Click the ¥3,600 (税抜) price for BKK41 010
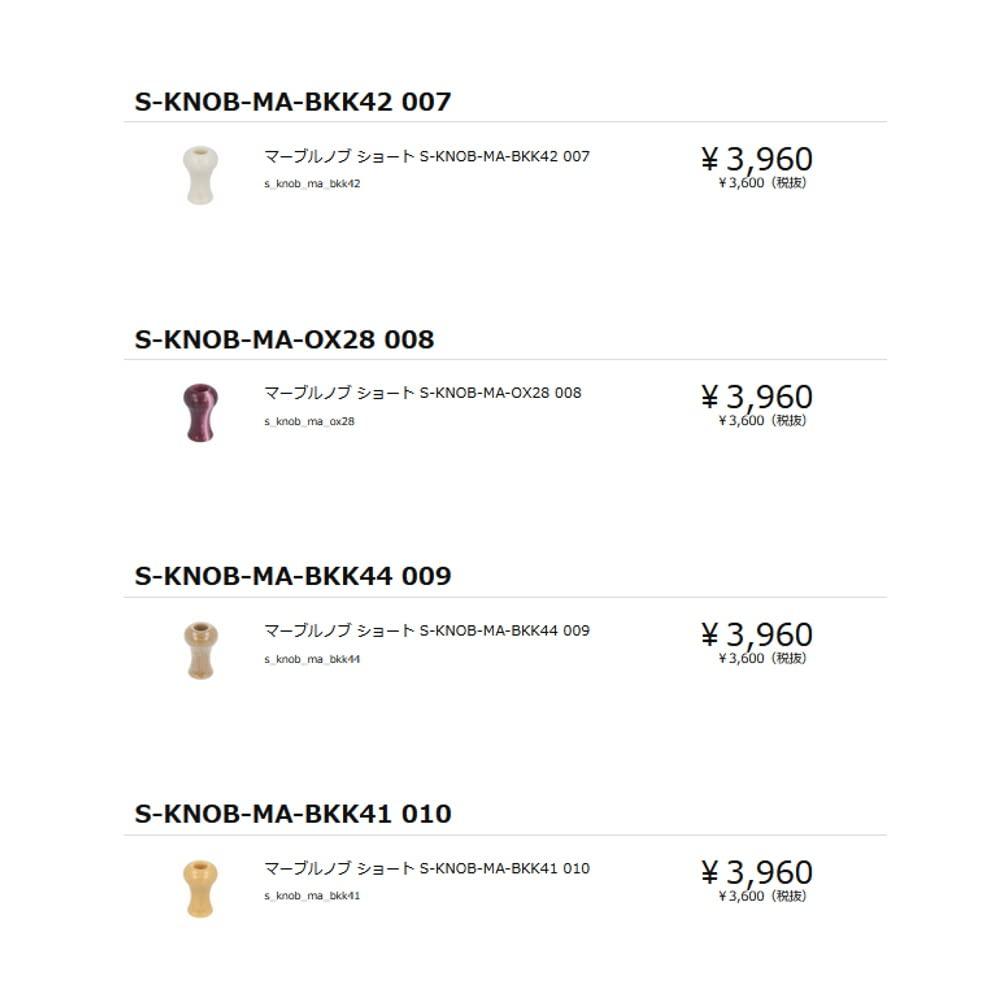Viewport: 1000px width, 1000px height. (762, 896)
